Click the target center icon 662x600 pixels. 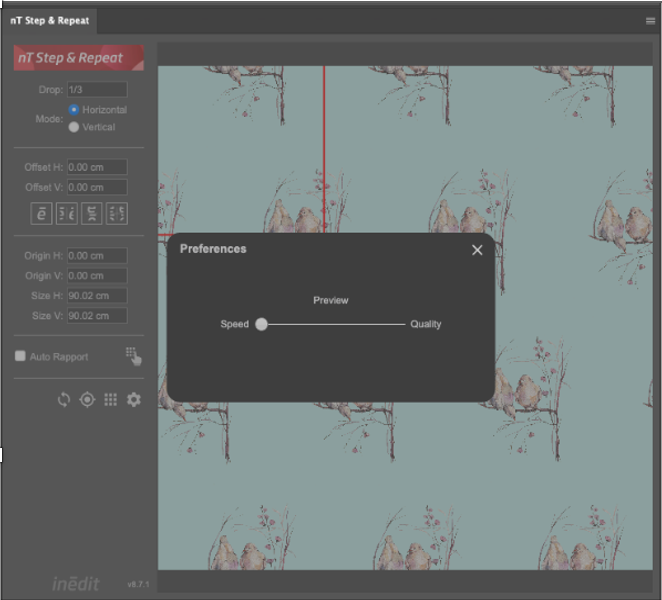click(87, 399)
